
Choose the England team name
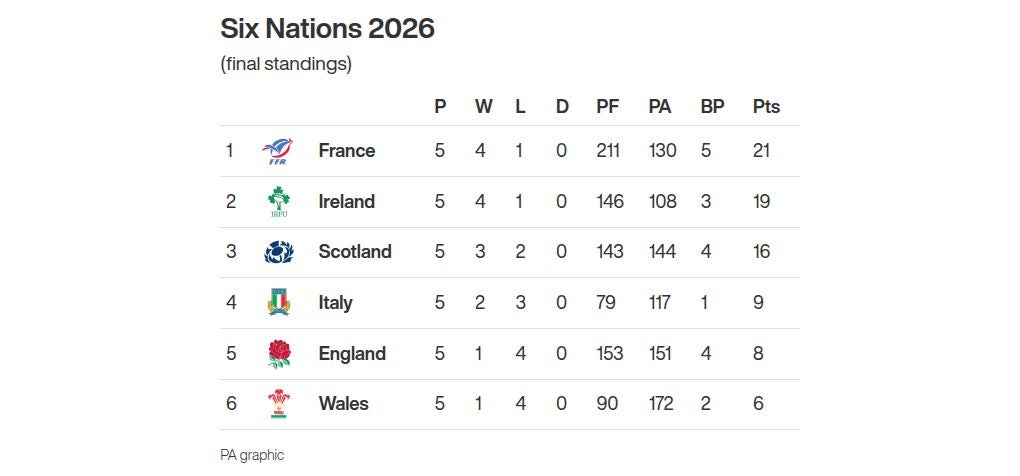(x=351, y=353)
